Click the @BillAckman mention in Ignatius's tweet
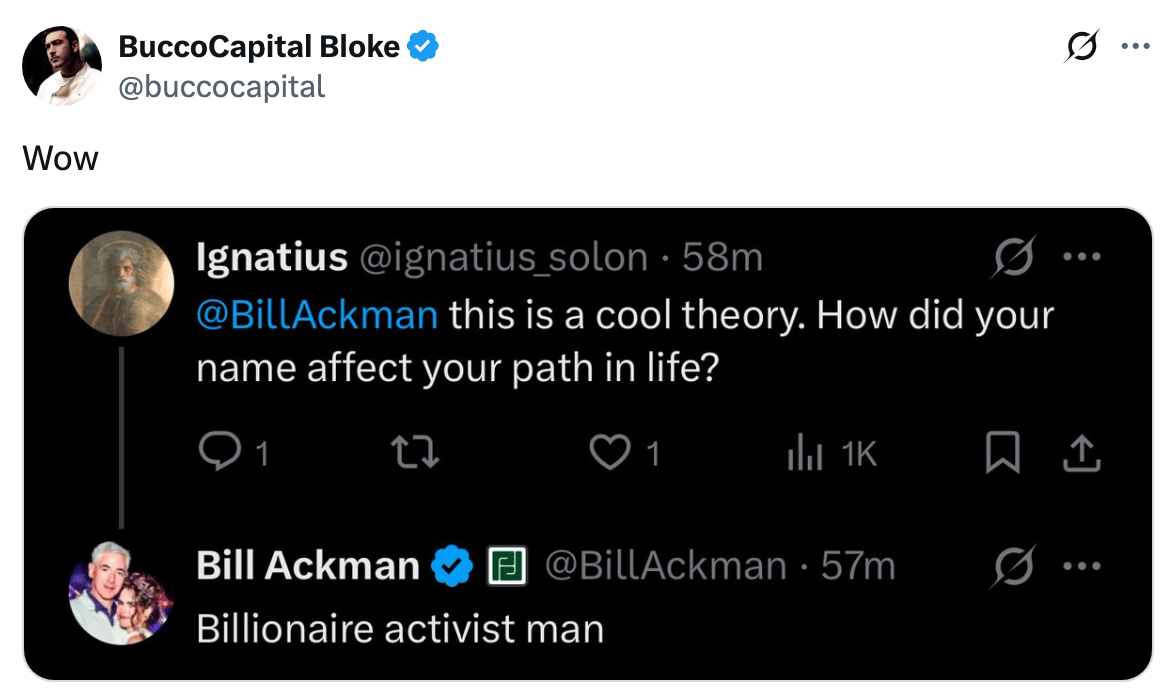This screenshot has width=1172, height=700. click(x=317, y=315)
